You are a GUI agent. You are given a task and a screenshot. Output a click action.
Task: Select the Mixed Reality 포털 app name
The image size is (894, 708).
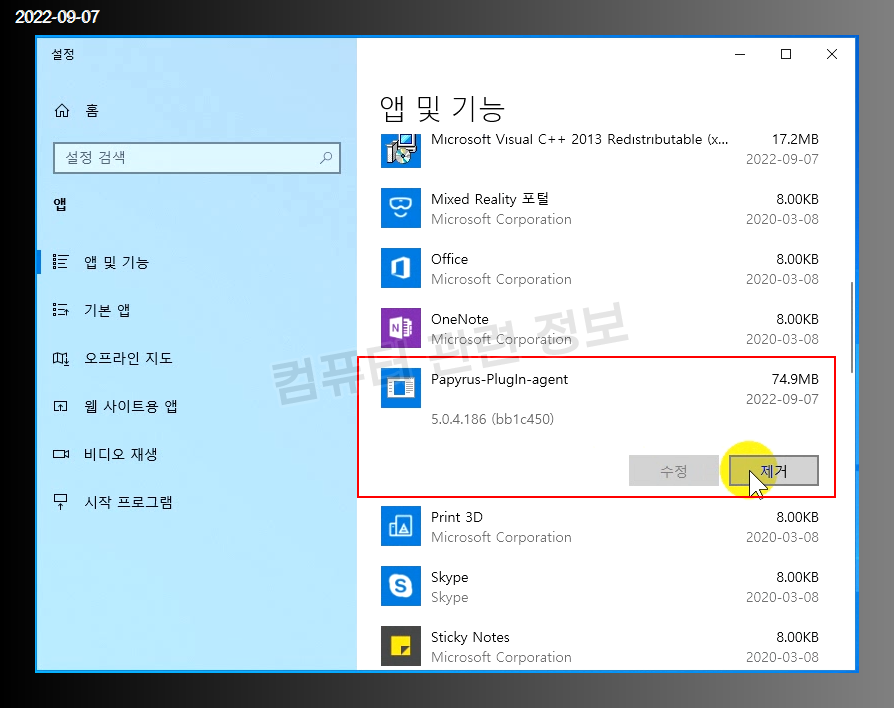490,199
